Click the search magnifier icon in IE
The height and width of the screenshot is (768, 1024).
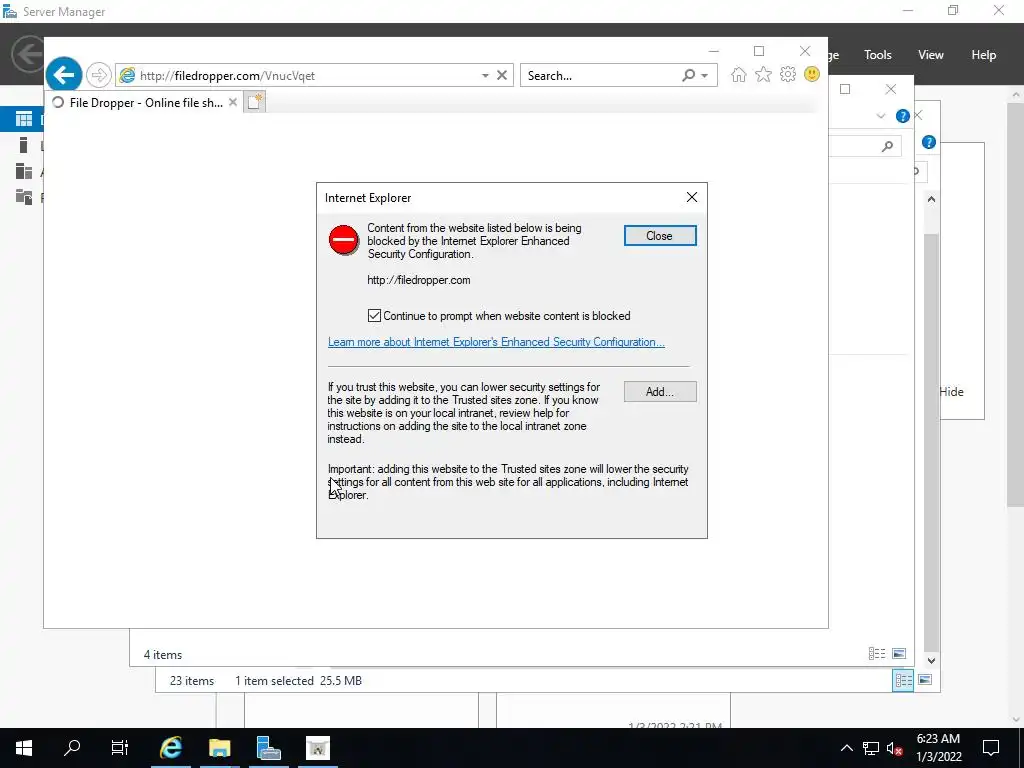tap(688, 75)
